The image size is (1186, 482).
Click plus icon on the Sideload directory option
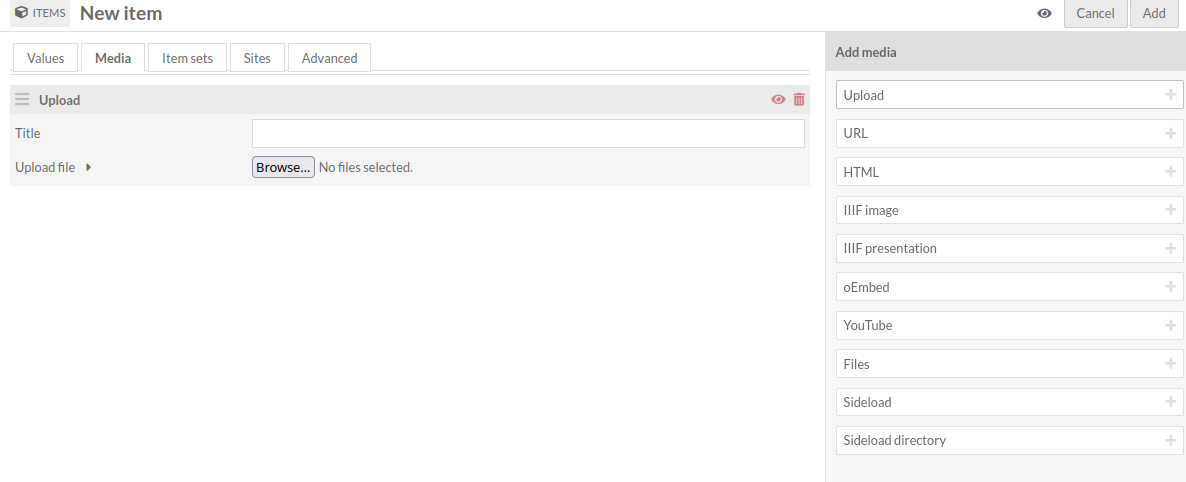click(x=1170, y=440)
